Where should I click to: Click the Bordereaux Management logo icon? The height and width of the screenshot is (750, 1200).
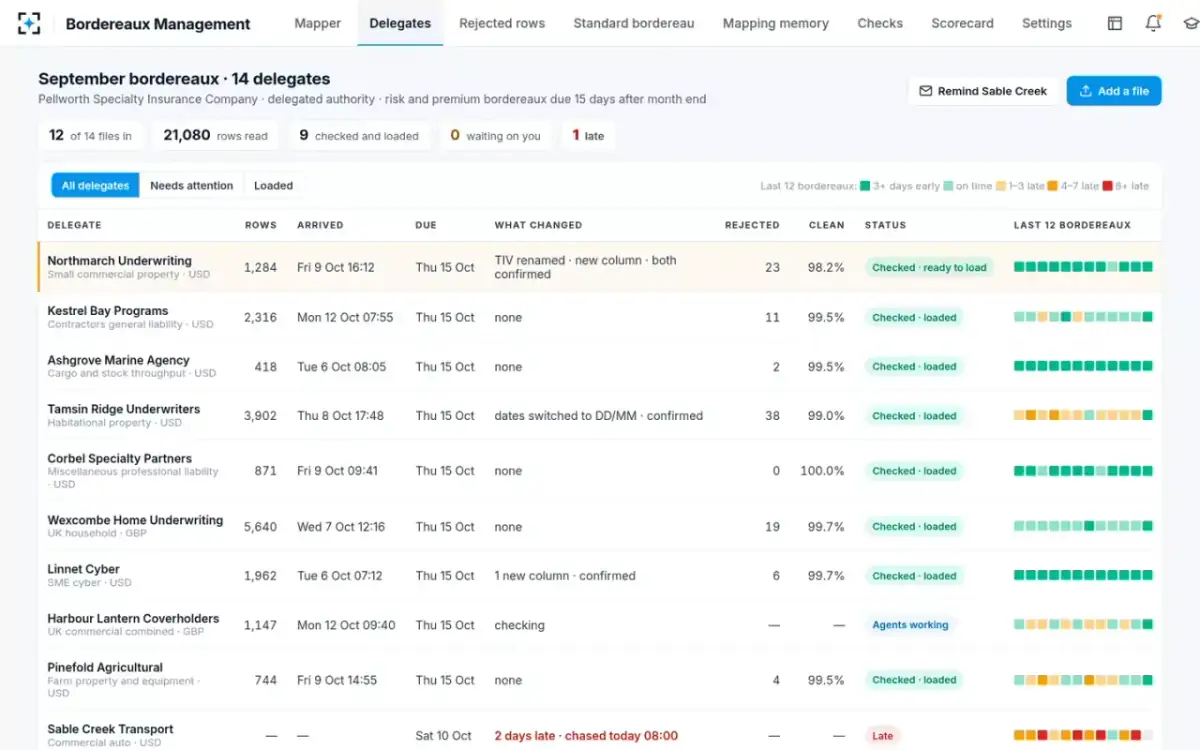point(29,23)
